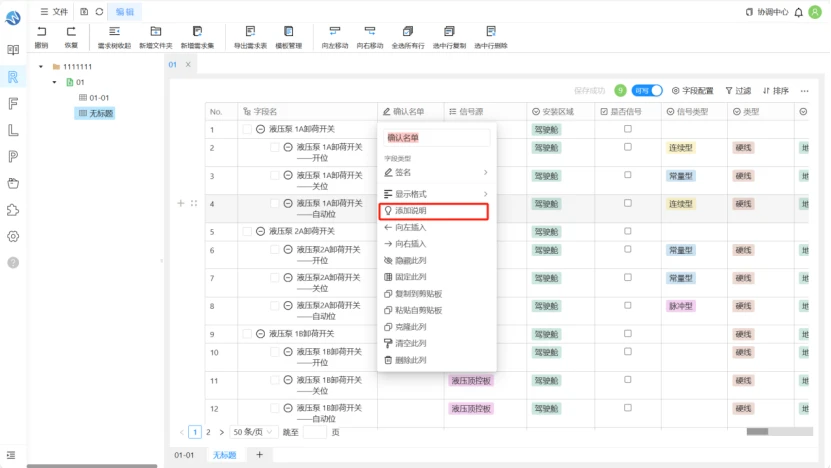Collapse the 01 tree node arrow

pyautogui.click(x=55, y=82)
